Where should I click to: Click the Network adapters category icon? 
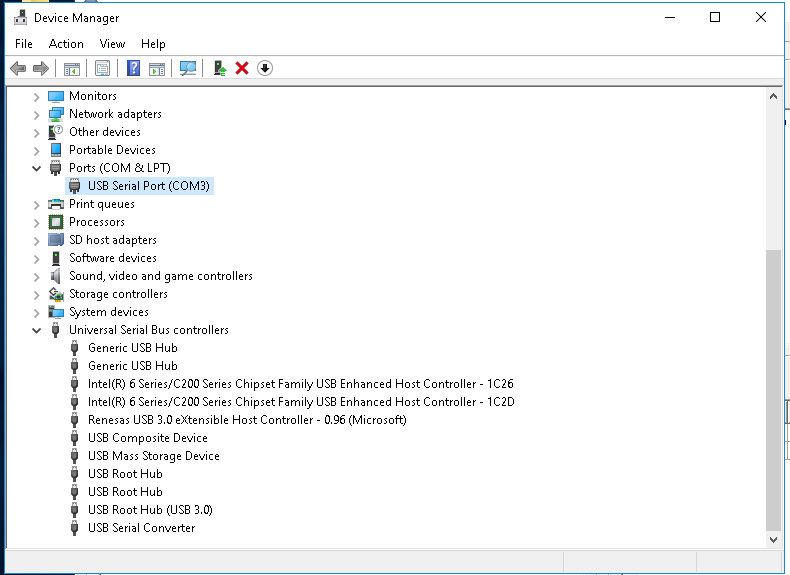coord(56,114)
